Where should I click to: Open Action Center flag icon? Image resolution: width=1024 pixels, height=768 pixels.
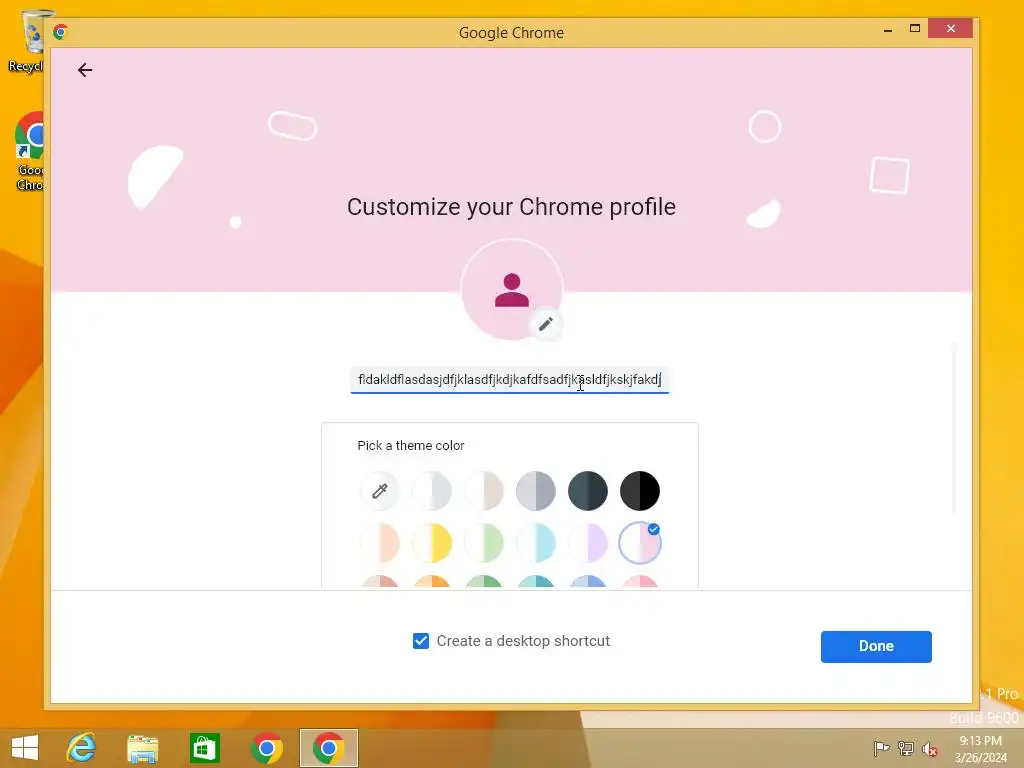point(881,748)
